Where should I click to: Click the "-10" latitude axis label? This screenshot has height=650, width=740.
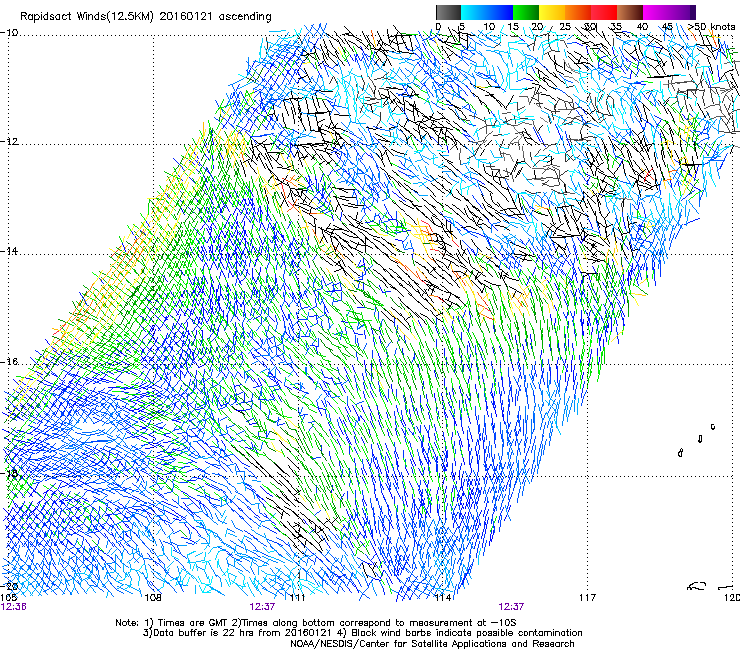tap(9, 32)
